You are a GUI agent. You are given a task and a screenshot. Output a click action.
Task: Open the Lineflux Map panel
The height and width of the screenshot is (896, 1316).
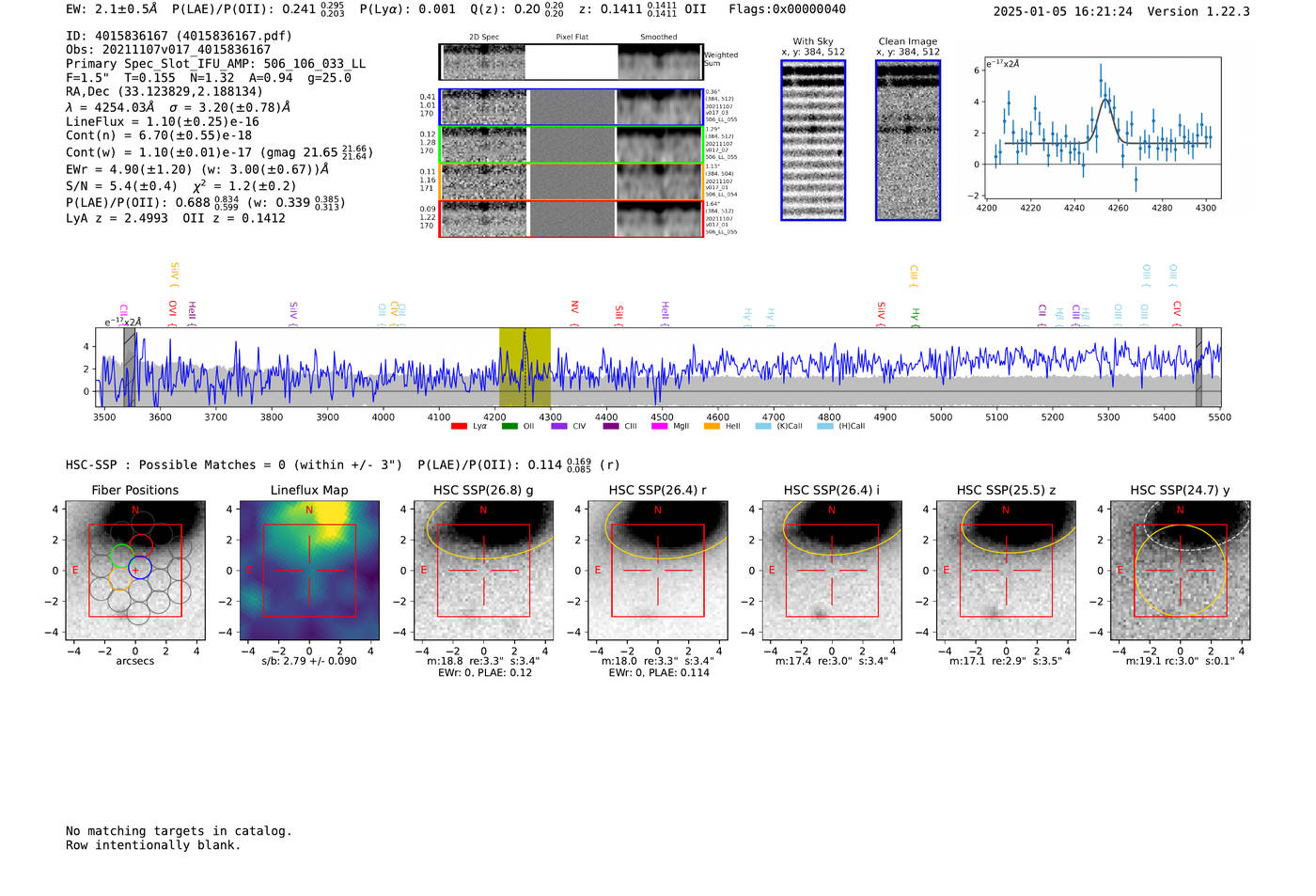pos(309,570)
